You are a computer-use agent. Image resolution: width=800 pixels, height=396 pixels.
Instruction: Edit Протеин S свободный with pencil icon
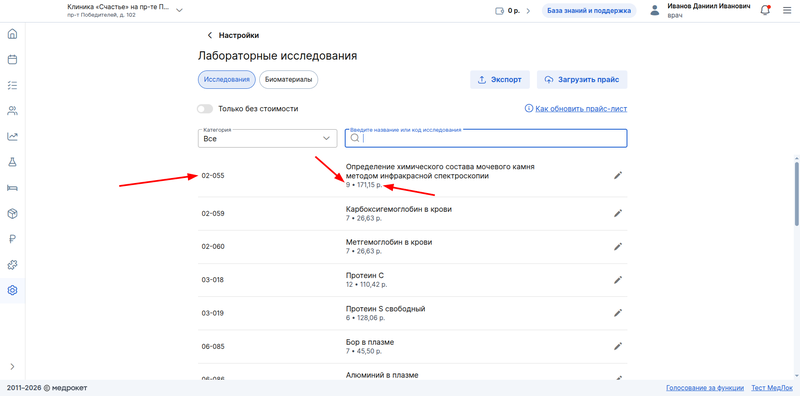pos(618,313)
